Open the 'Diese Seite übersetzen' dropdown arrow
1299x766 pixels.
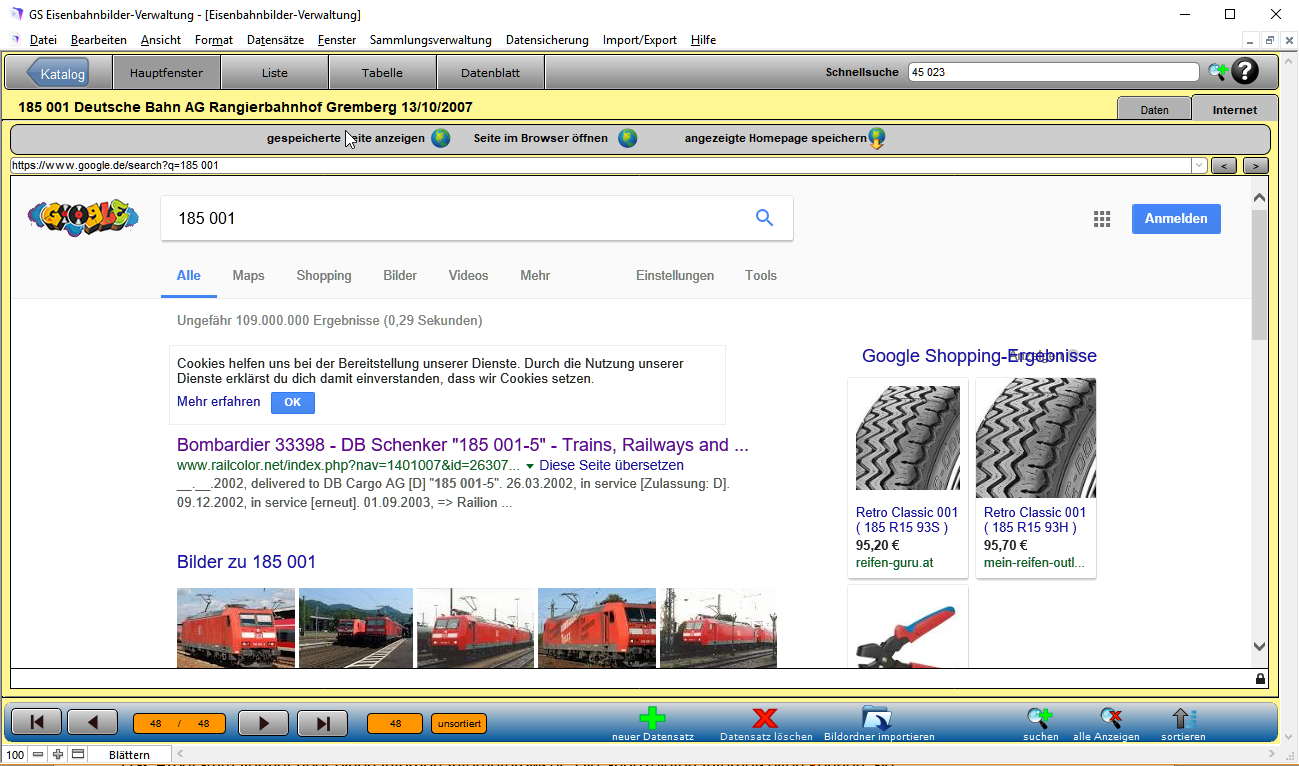[530, 466]
